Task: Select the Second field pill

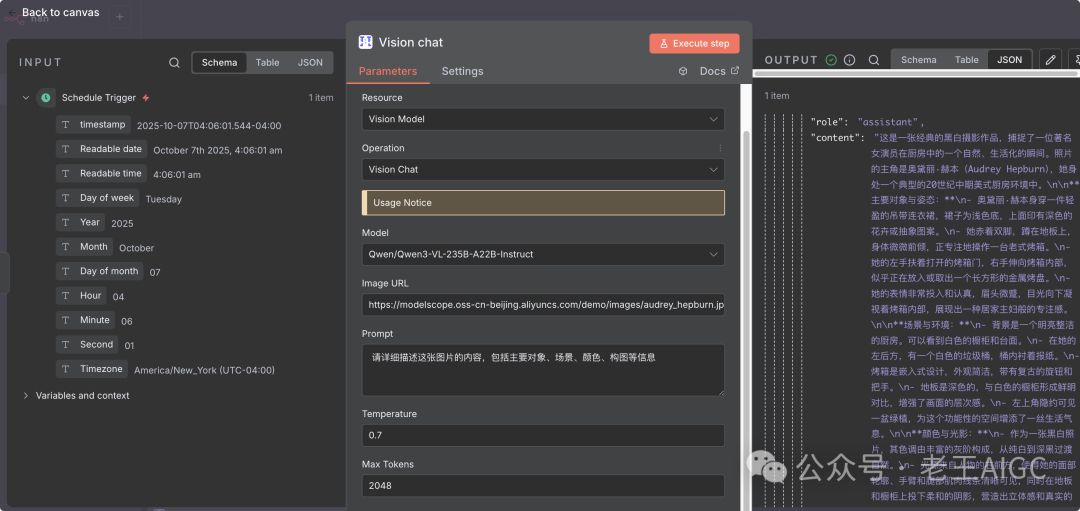Action: [x=87, y=344]
